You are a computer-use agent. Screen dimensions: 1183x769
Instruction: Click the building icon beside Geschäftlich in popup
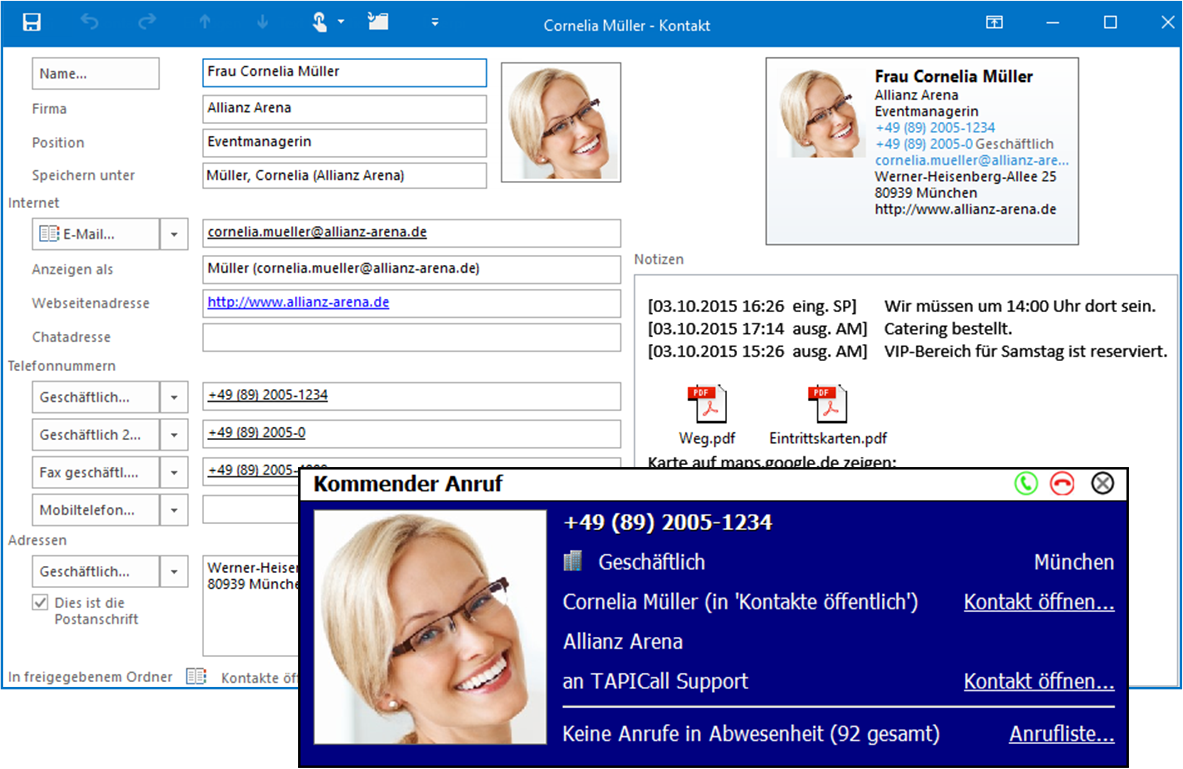coord(573,561)
